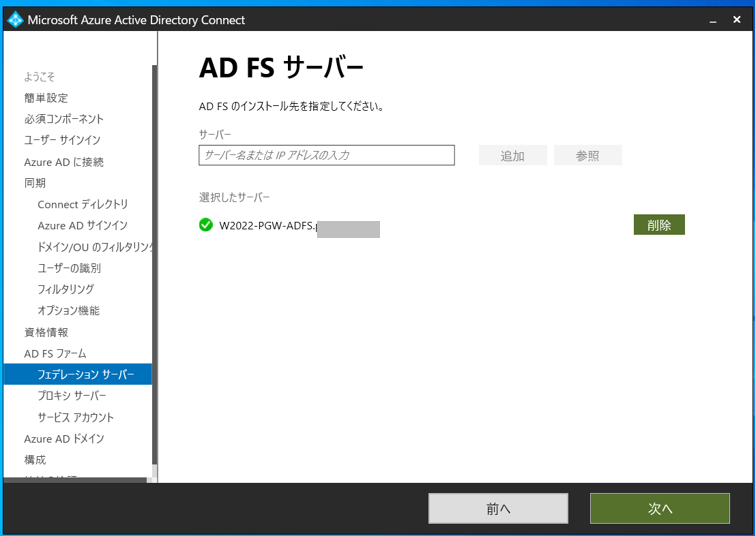Proceed with the 次へ button

660,508
